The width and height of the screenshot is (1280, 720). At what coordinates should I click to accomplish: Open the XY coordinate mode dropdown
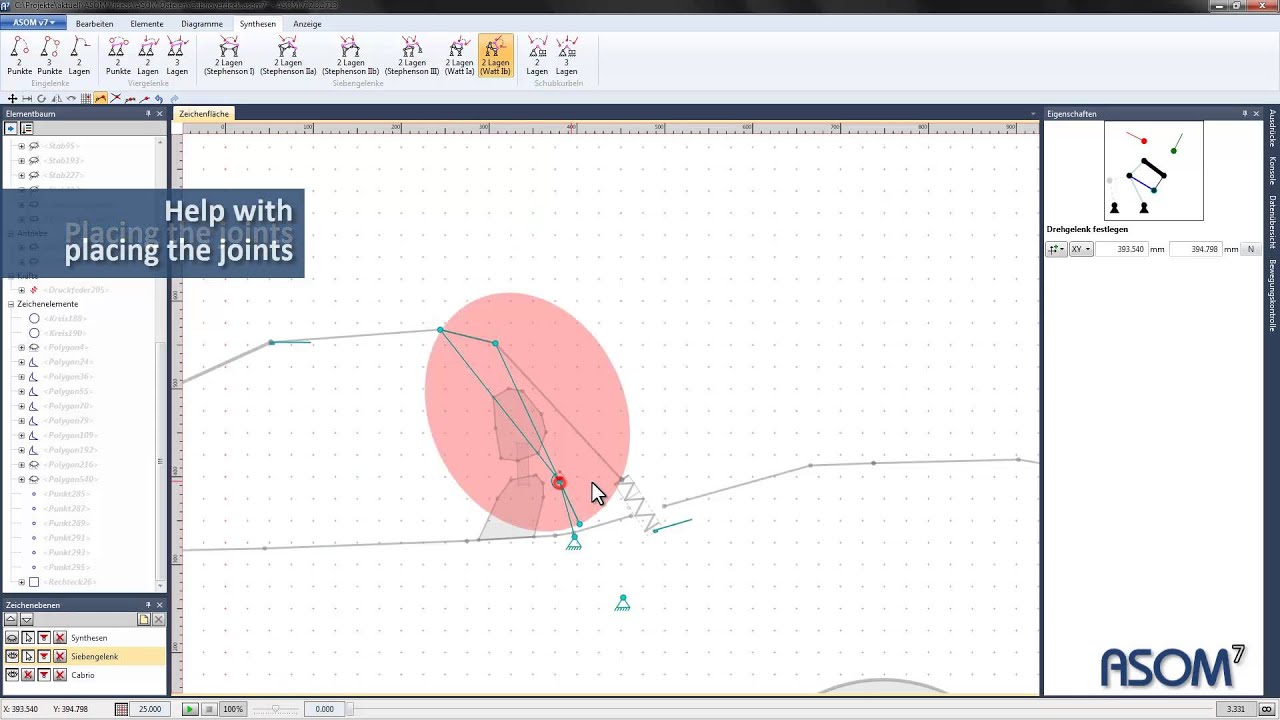(x=1081, y=249)
